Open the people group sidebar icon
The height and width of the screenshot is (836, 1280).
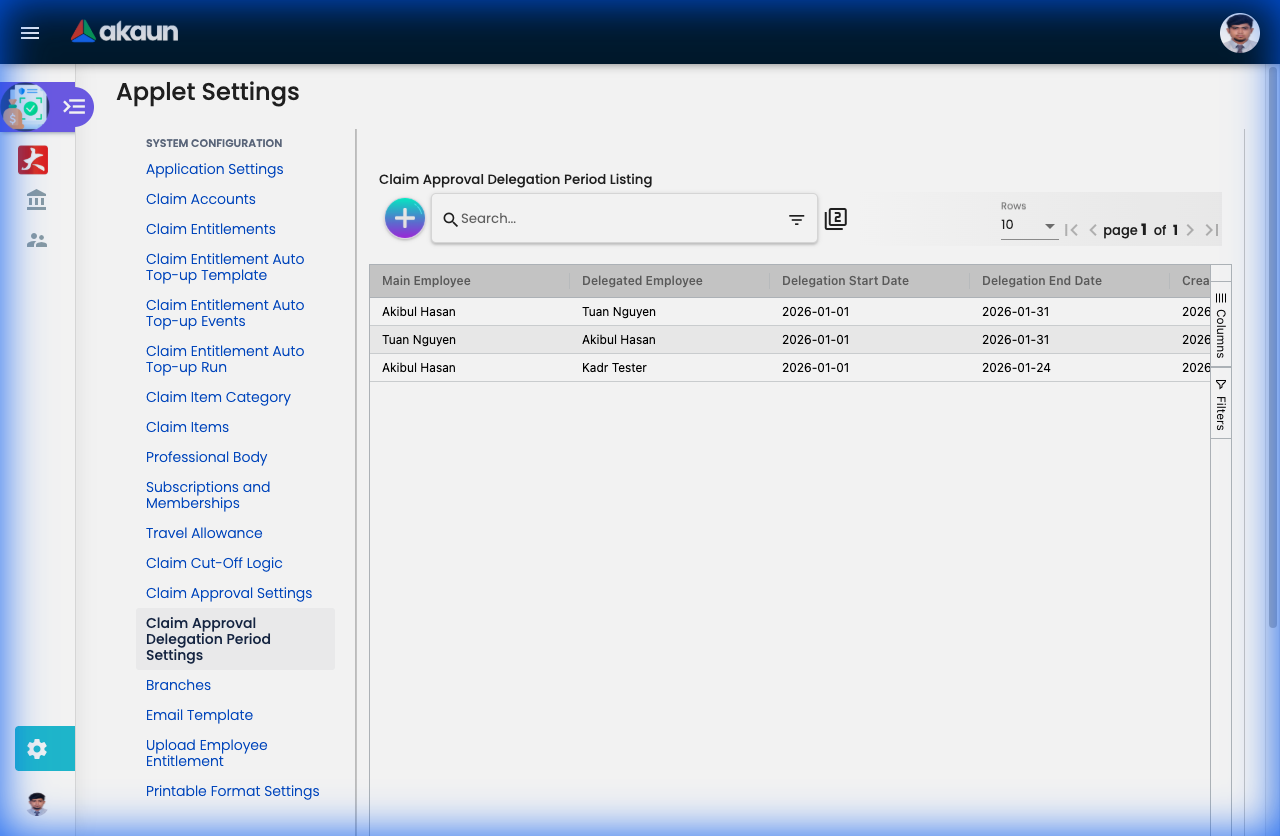coord(37,240)
